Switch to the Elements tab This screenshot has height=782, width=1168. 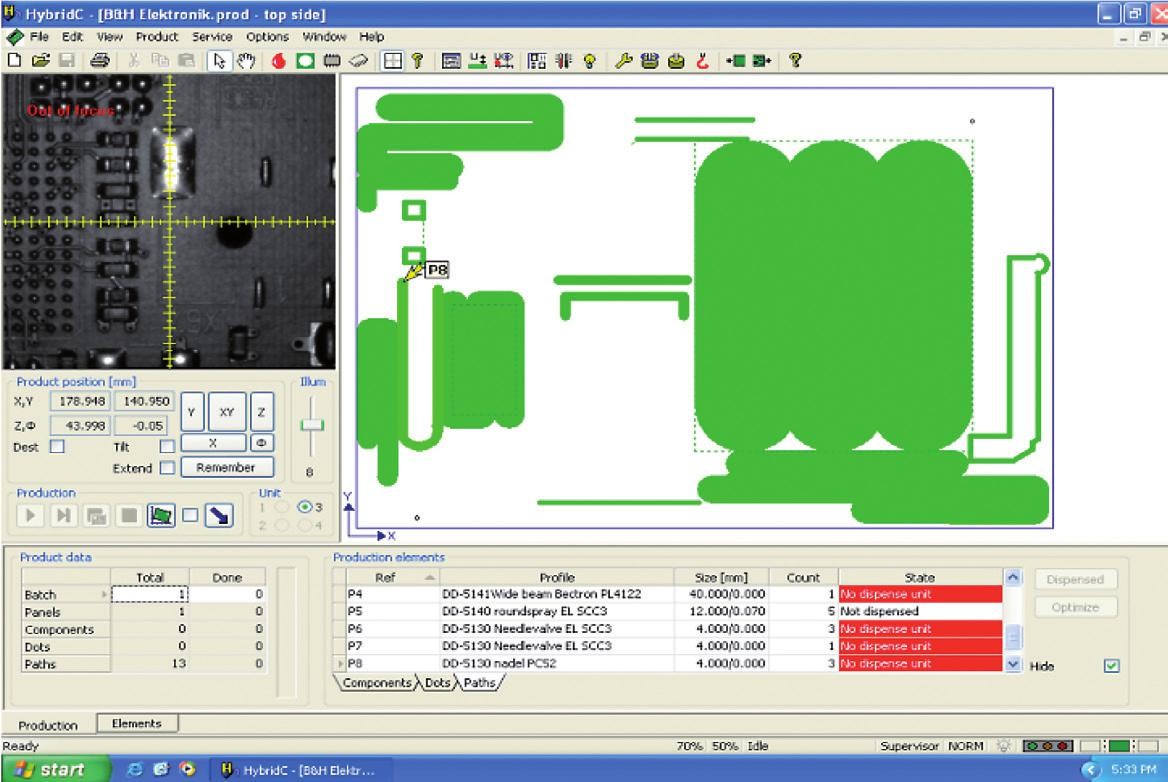point(137,723)
